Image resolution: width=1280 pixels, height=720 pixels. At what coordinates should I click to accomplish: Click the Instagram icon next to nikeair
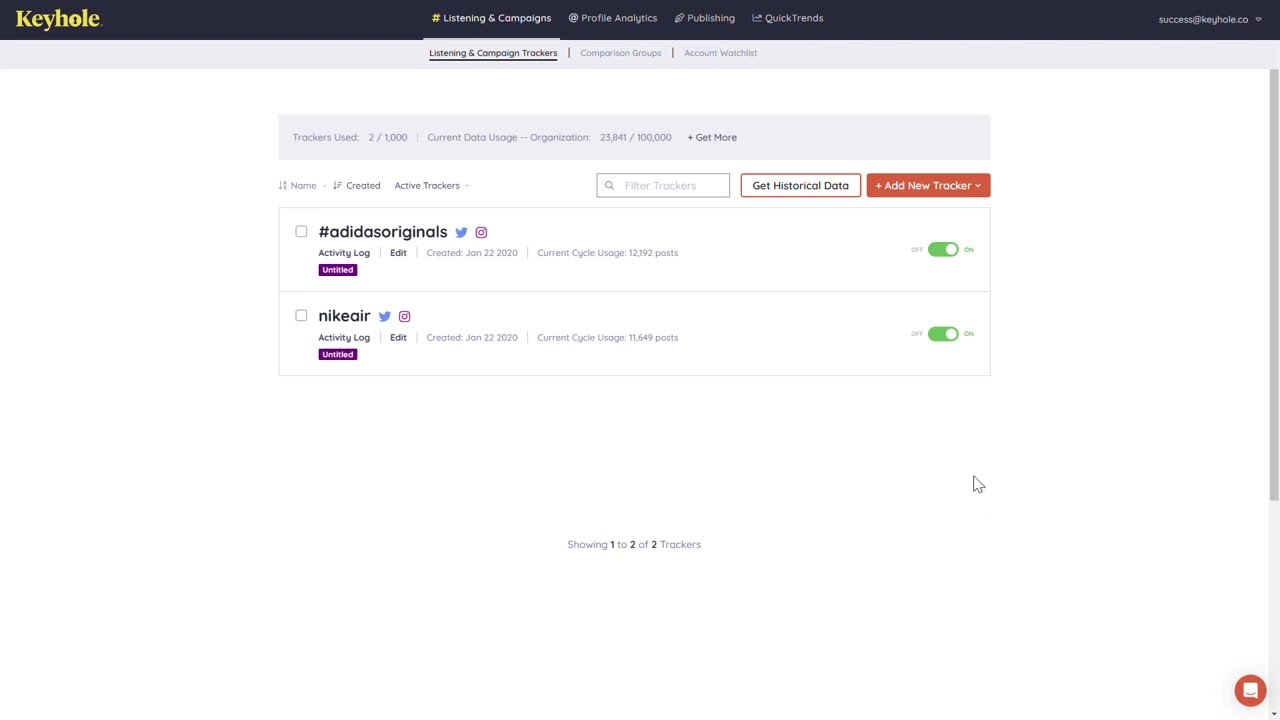(x=404, y=316)
